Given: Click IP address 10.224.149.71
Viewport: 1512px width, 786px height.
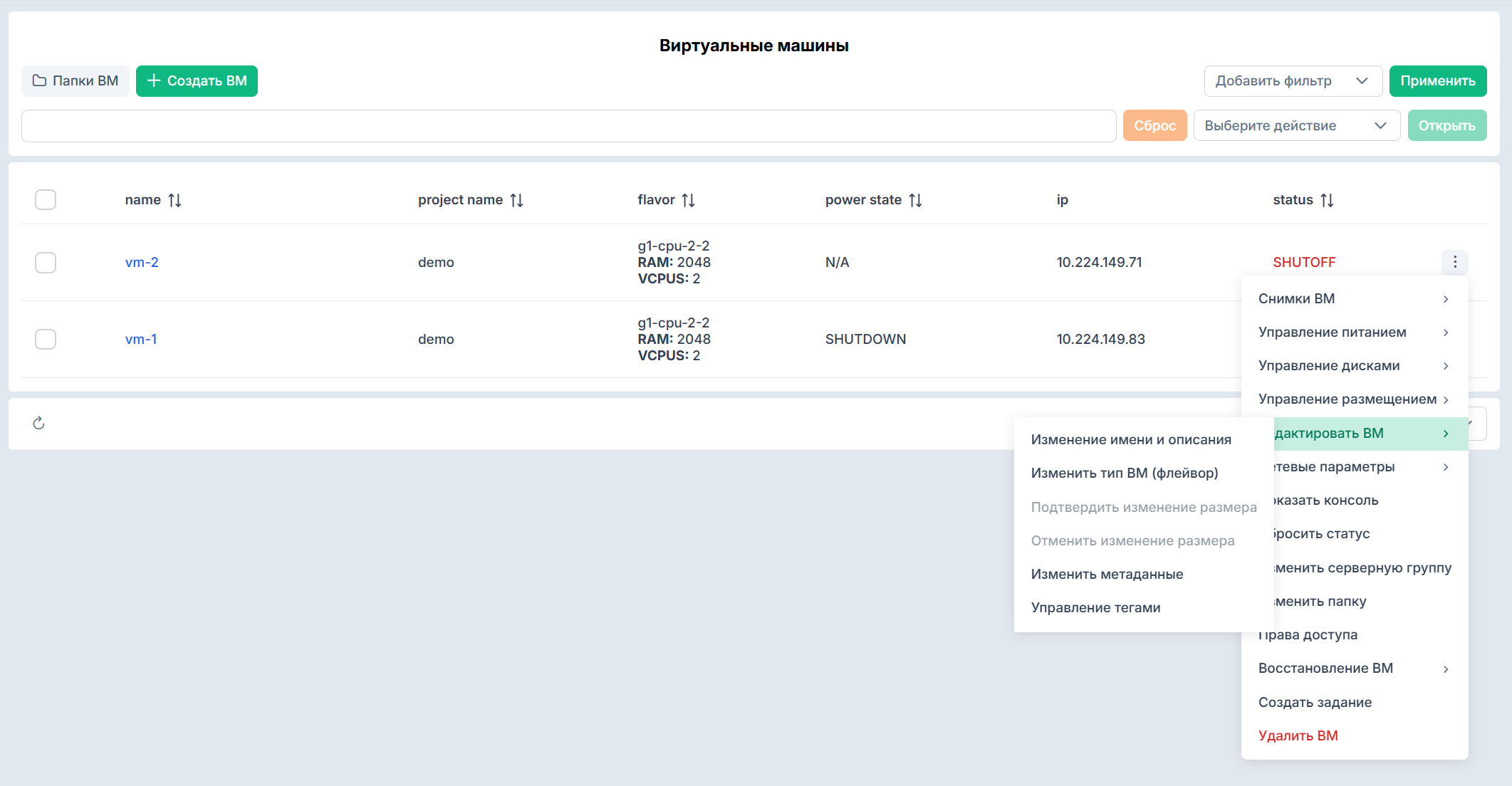Looking at the screenshot, I should [1099, 262].
